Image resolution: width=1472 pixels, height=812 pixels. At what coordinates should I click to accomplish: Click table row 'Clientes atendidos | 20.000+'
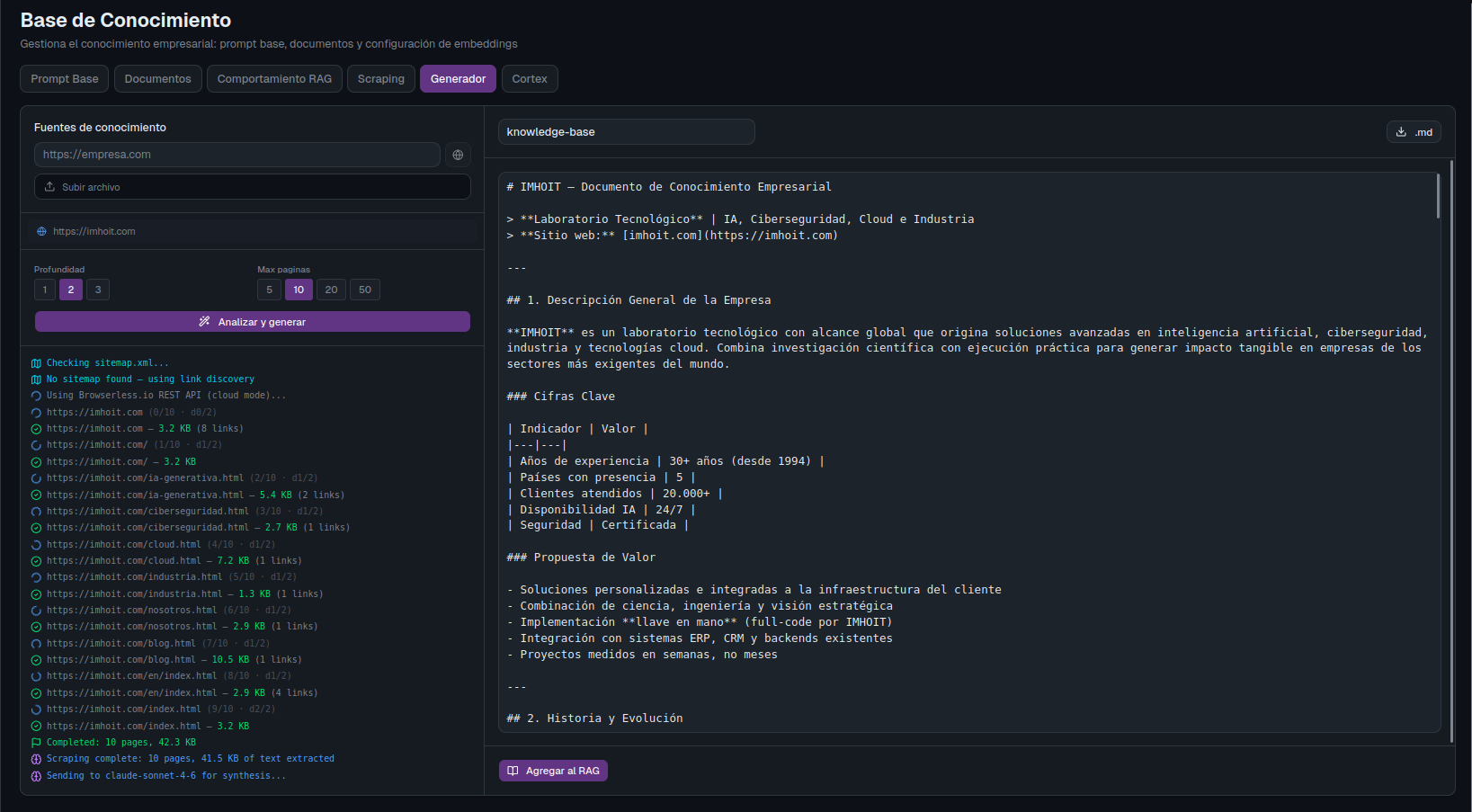[614, 494]
